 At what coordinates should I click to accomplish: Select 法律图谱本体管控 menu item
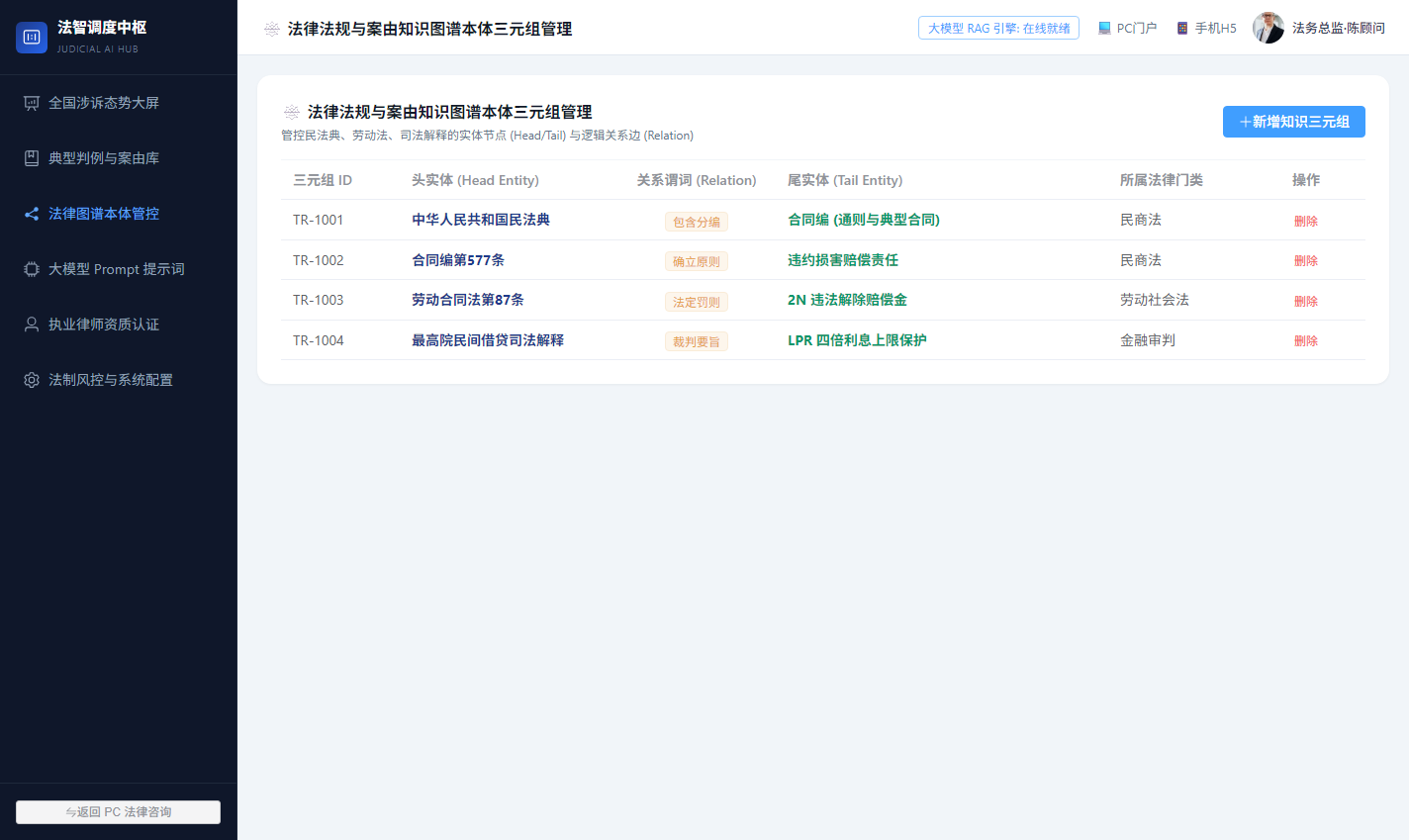[x=119, y=214]
